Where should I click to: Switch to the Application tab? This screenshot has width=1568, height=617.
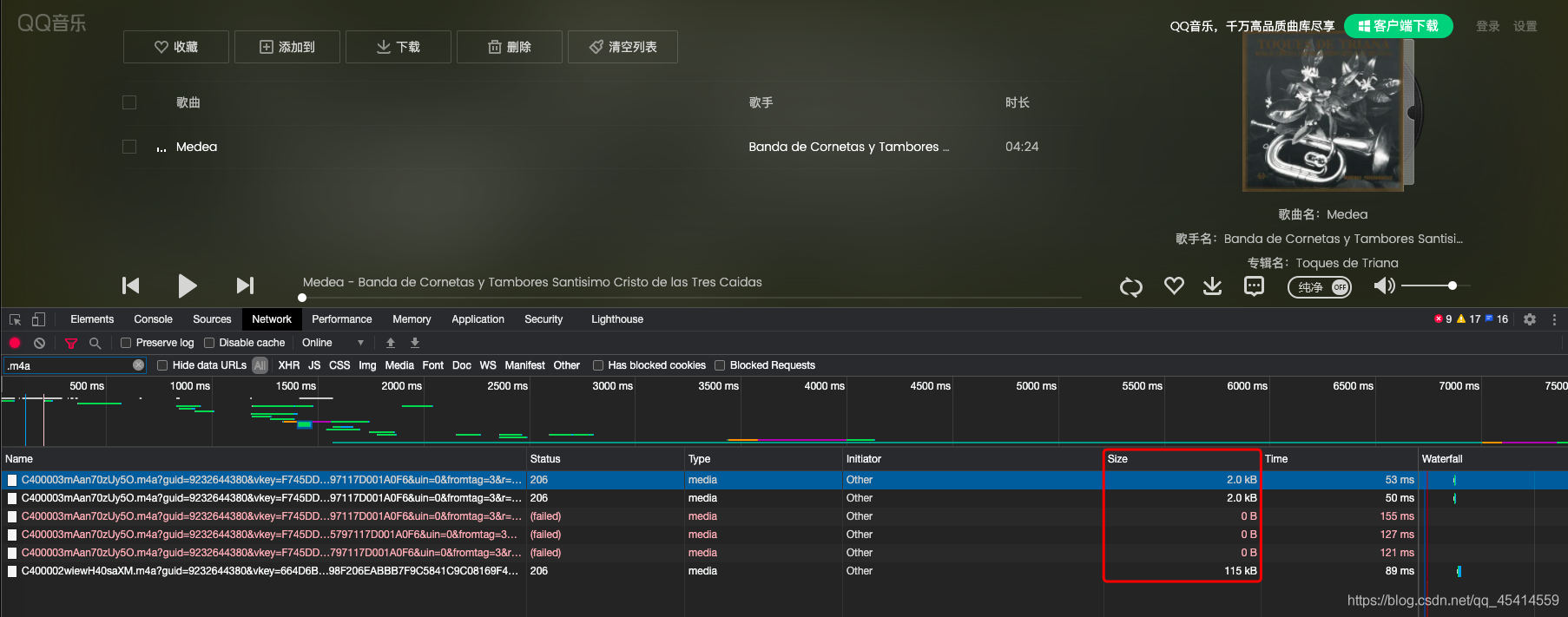tap(478, 319)
